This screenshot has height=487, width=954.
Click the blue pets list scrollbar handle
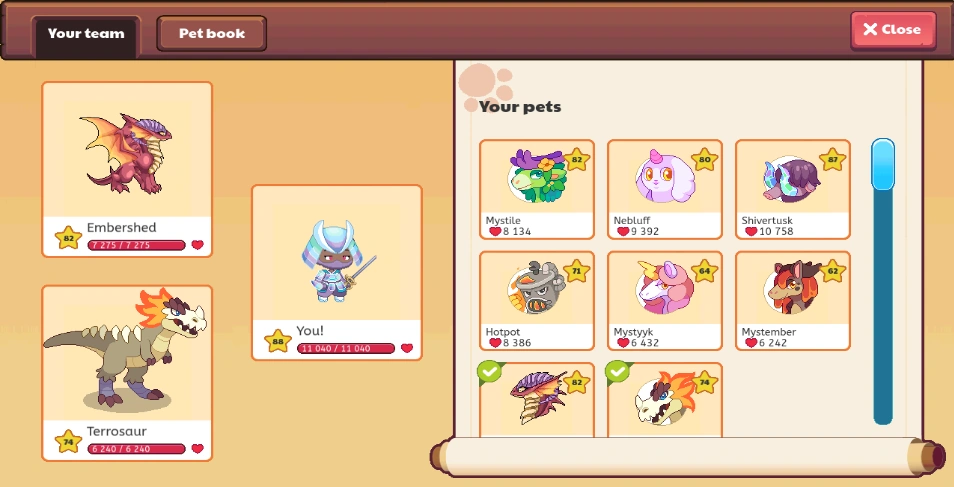coord(883,164)
